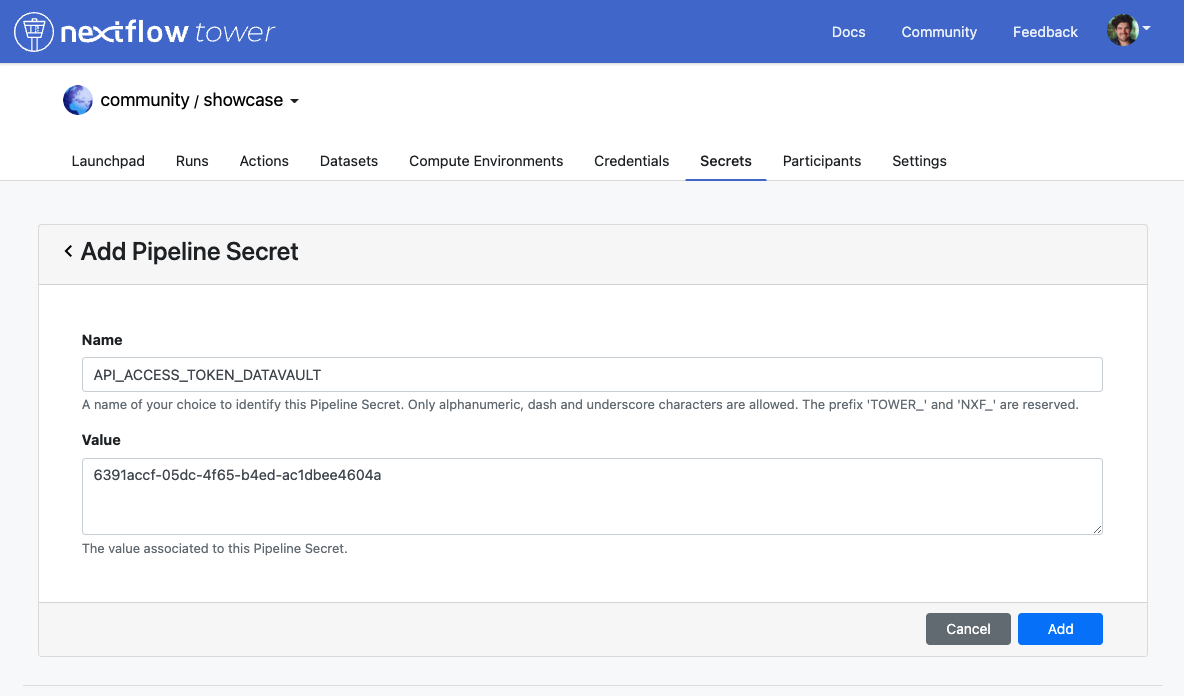This screenshot has height=696, width=1184.
Task: Open the dropdown caret next to the avatar
Action: [x=1146, y=27]
